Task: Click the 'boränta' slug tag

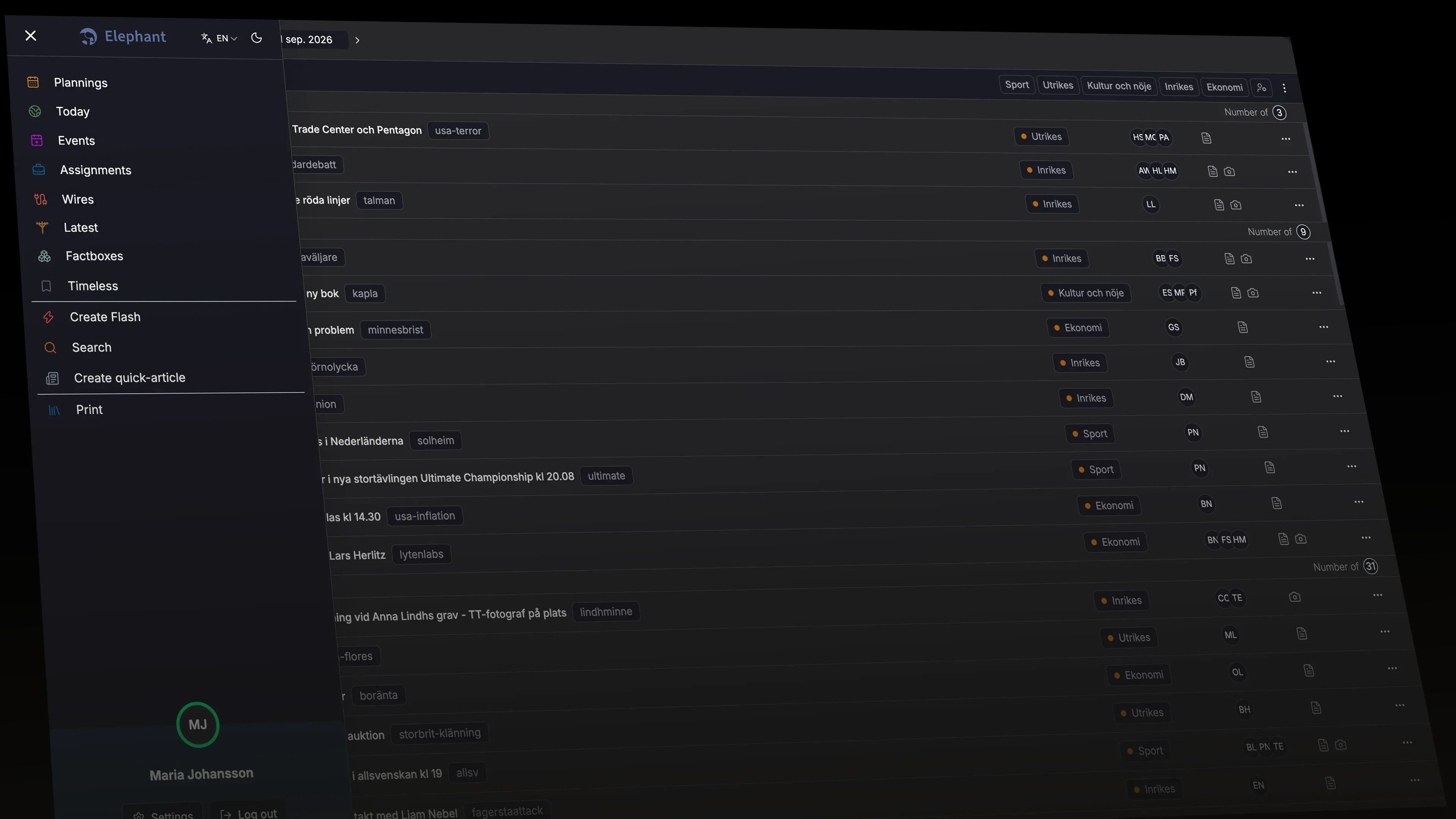Action: [378, 696]
